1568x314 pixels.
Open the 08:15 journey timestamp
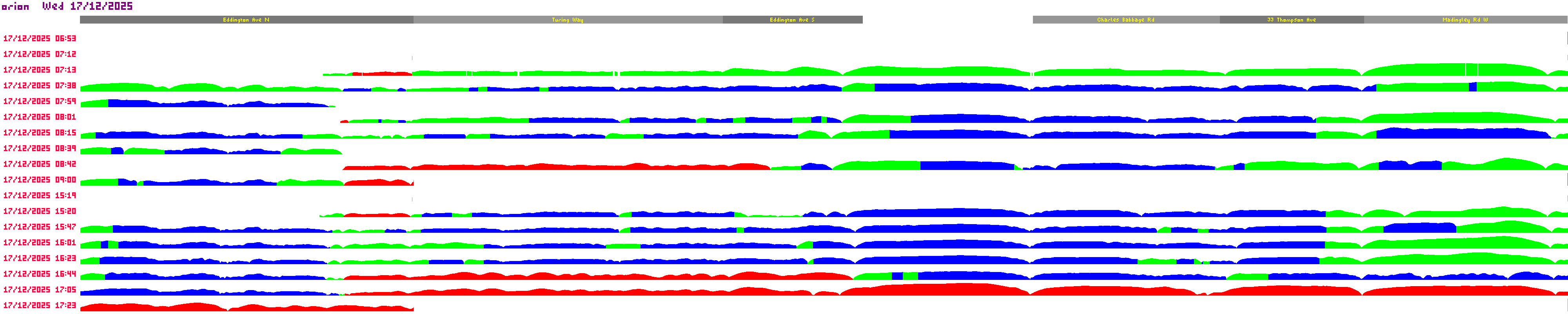point(40,133)
